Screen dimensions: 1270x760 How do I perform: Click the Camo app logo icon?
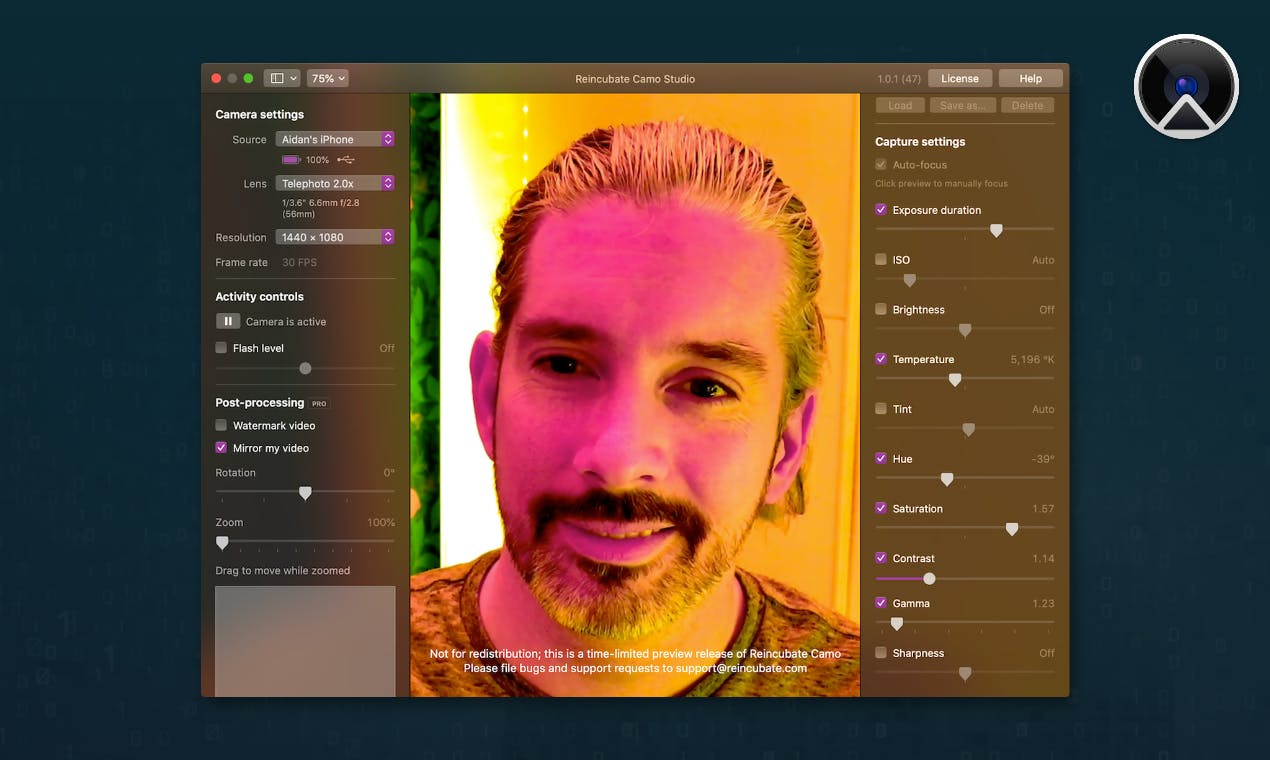click(x=1186, y=86)
